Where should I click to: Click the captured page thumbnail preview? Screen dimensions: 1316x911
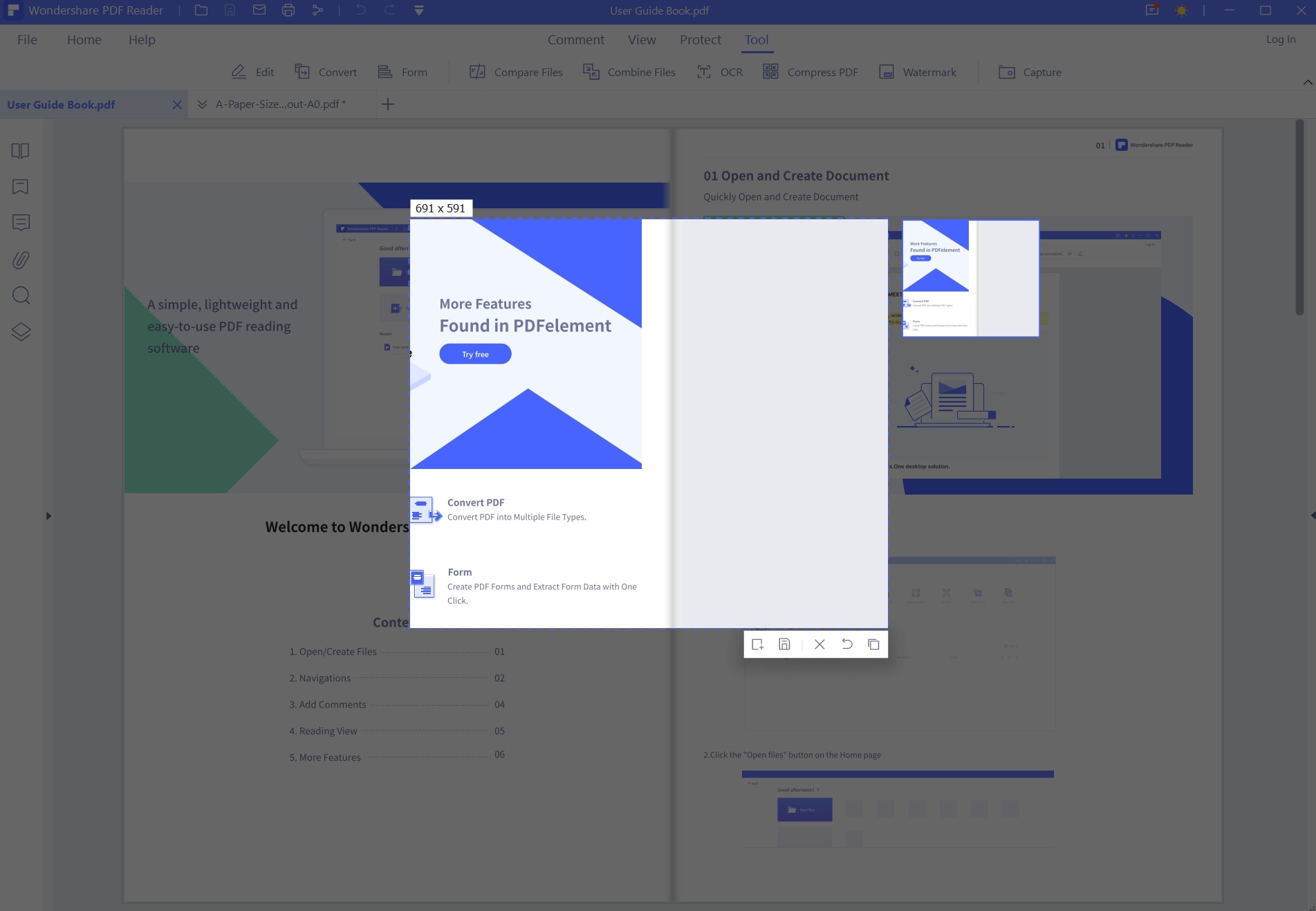click(x=970, y=278)
